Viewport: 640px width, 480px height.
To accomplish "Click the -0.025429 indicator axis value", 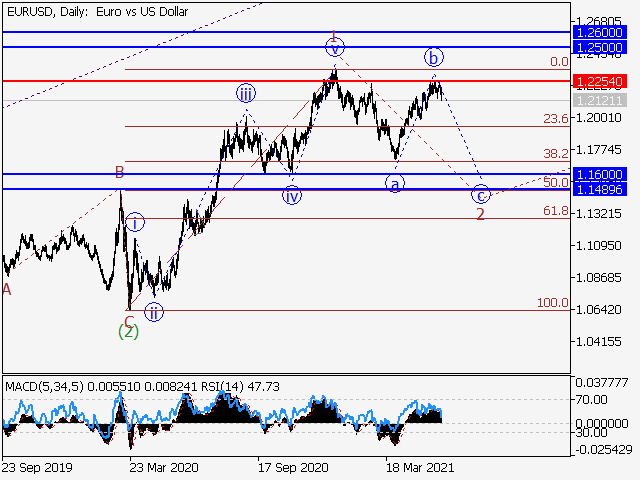I will [604, 450].
